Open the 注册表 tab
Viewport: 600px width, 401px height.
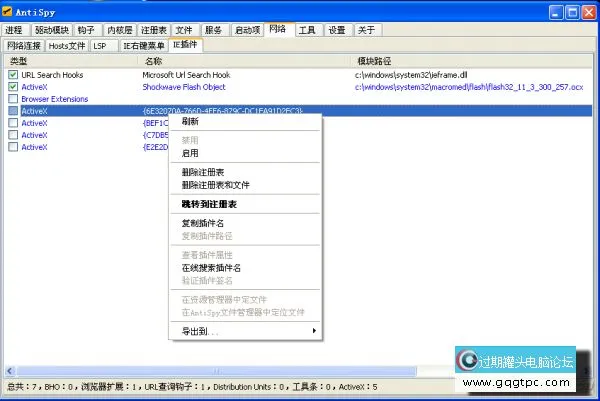tap(153, 30)
